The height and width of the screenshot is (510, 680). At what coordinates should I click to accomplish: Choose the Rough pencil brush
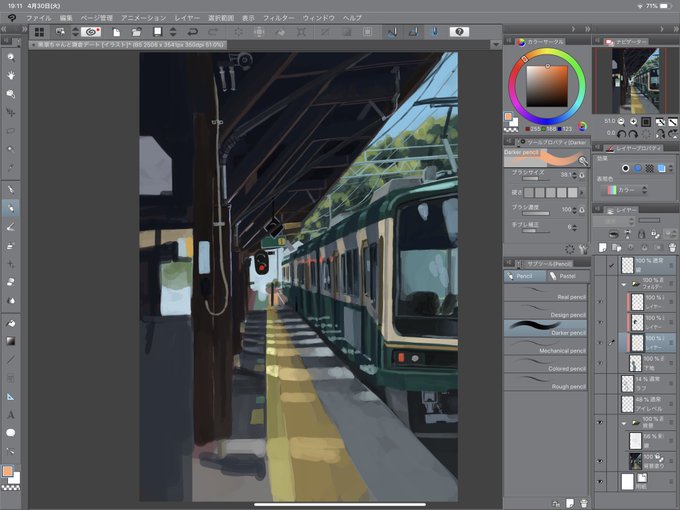click(546, 382)
